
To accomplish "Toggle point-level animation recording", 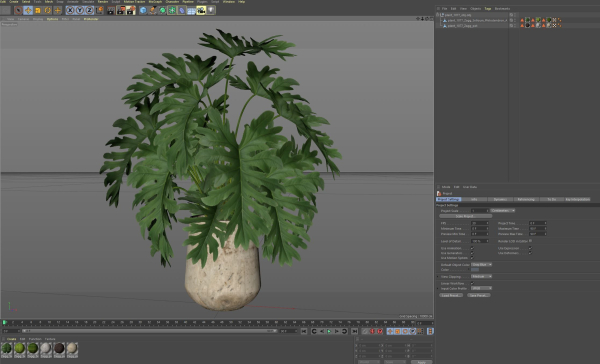I will coord(420,331).
